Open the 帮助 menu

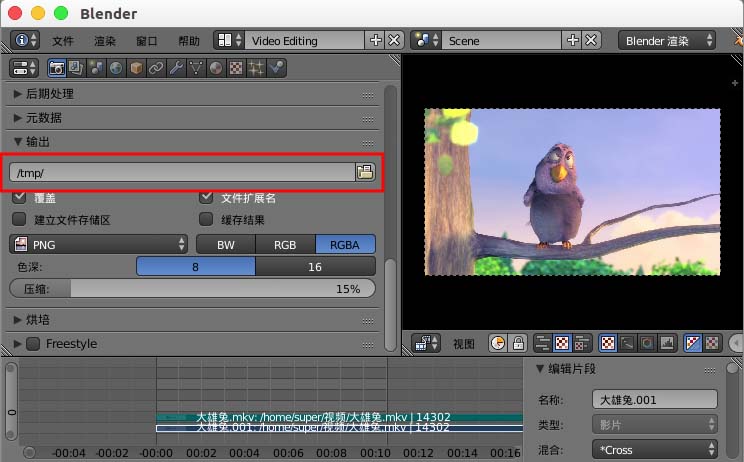coord(189,41)
